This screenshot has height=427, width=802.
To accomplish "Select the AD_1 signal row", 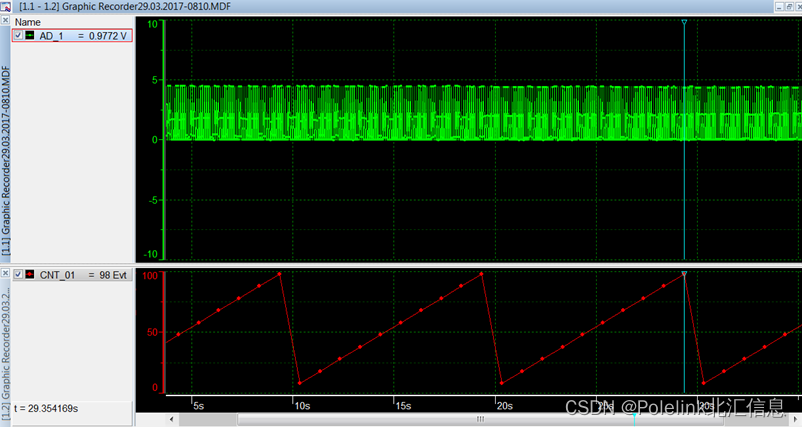I will (x=72, y=35).
